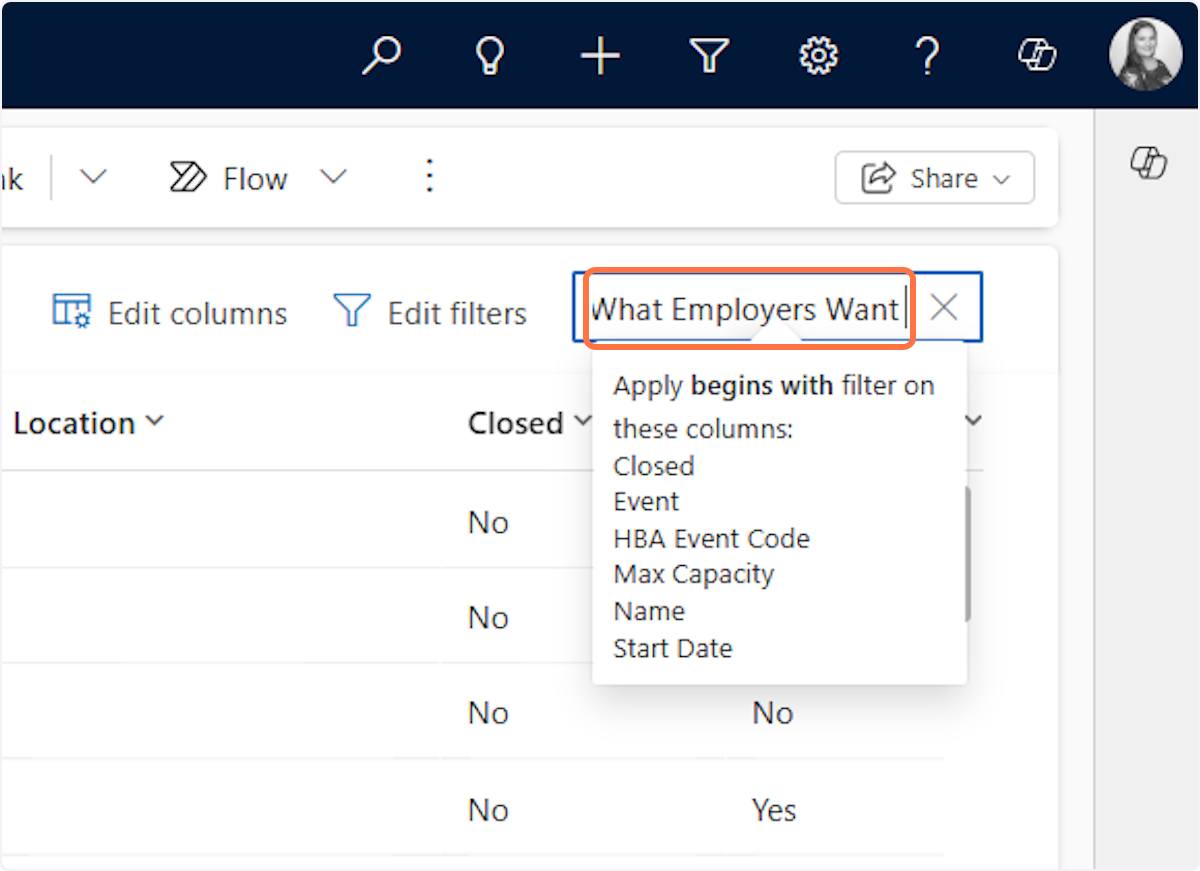Viewport: 1200px width, 871px height.
Task: Open Copilot icon in top bar
Action: click(1037, 56)
